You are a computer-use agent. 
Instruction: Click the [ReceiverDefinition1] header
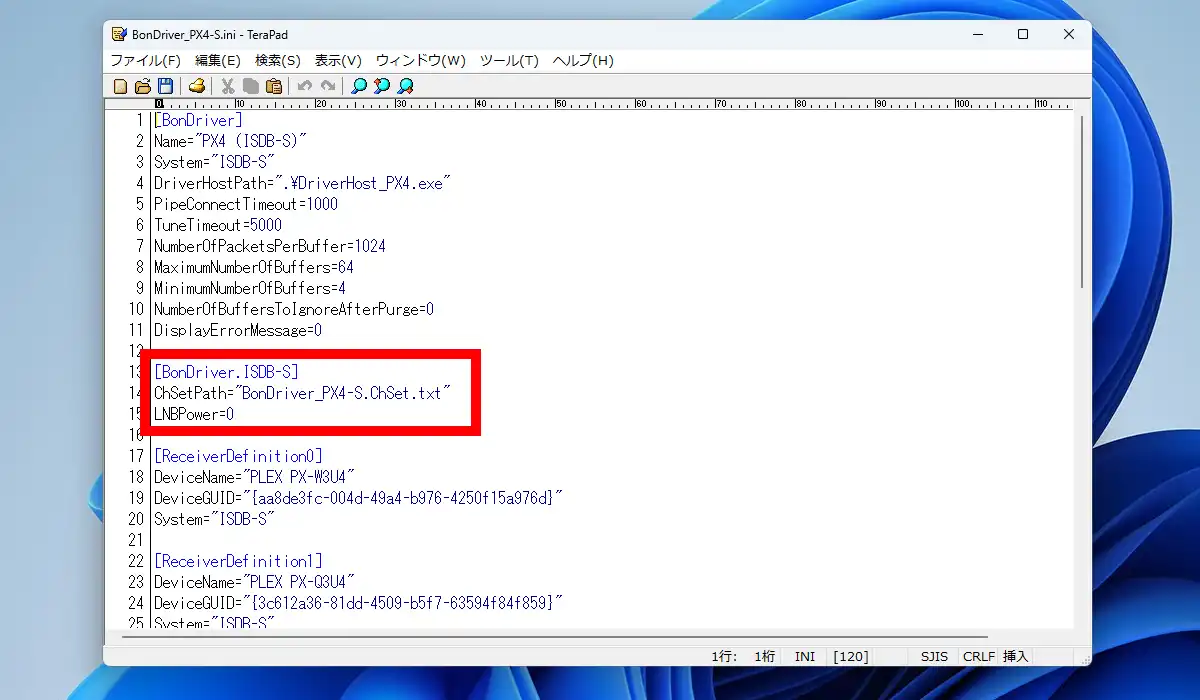tap(238, 561)
